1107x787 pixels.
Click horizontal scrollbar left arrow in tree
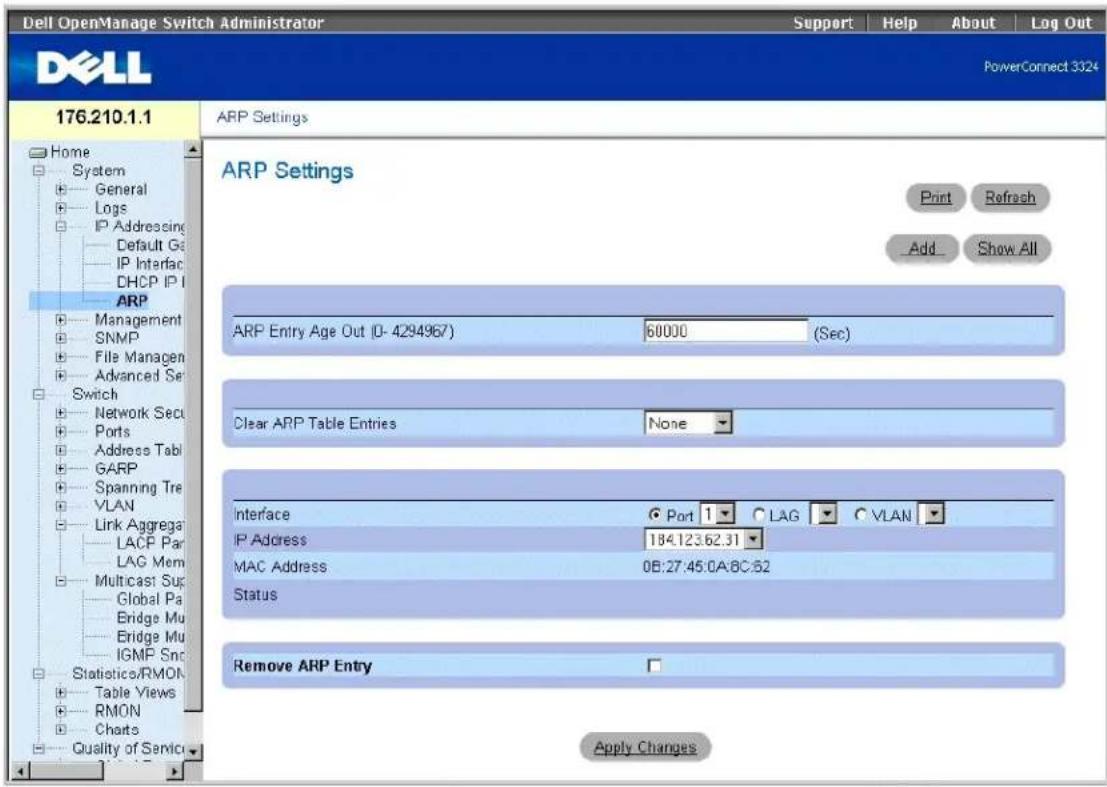point(20,771)
